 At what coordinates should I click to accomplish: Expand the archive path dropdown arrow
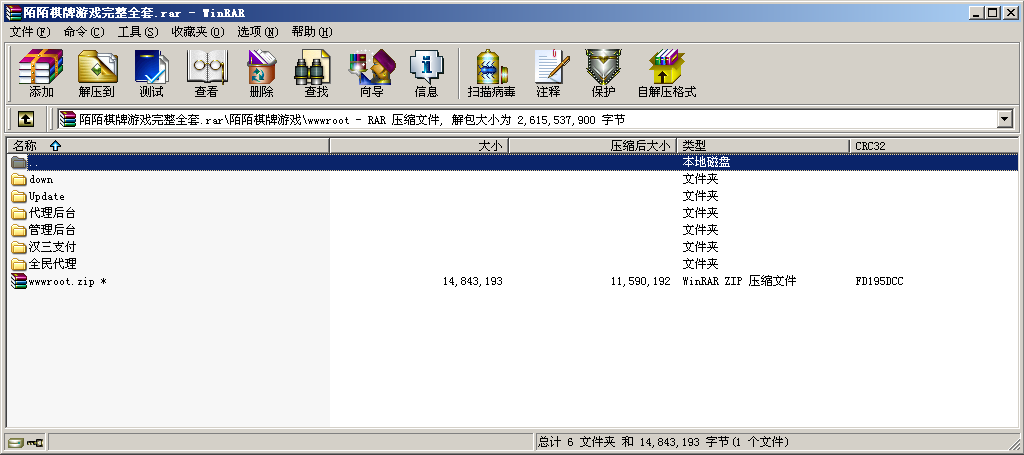point(1004,119)
